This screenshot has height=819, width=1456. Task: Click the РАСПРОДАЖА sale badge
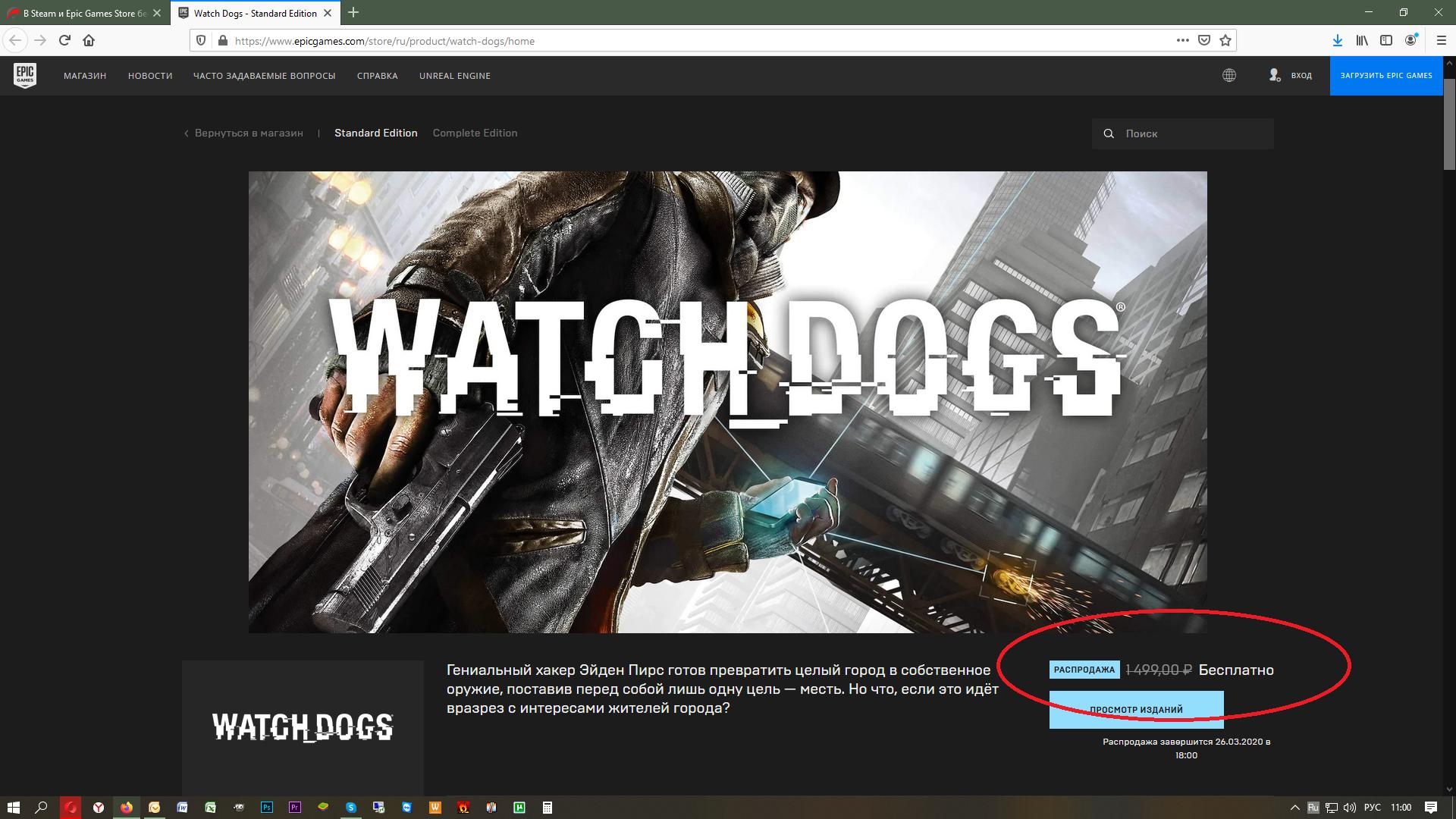click(x=1084, y=670)
